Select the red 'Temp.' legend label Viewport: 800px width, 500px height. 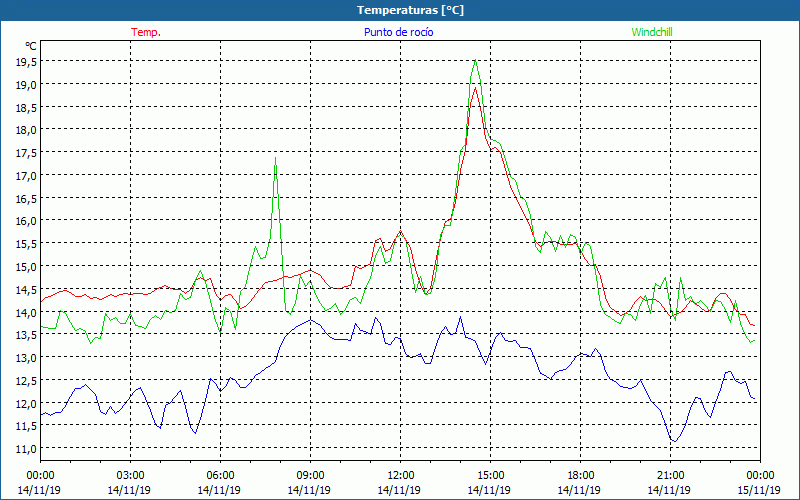[x=146, y=32]
